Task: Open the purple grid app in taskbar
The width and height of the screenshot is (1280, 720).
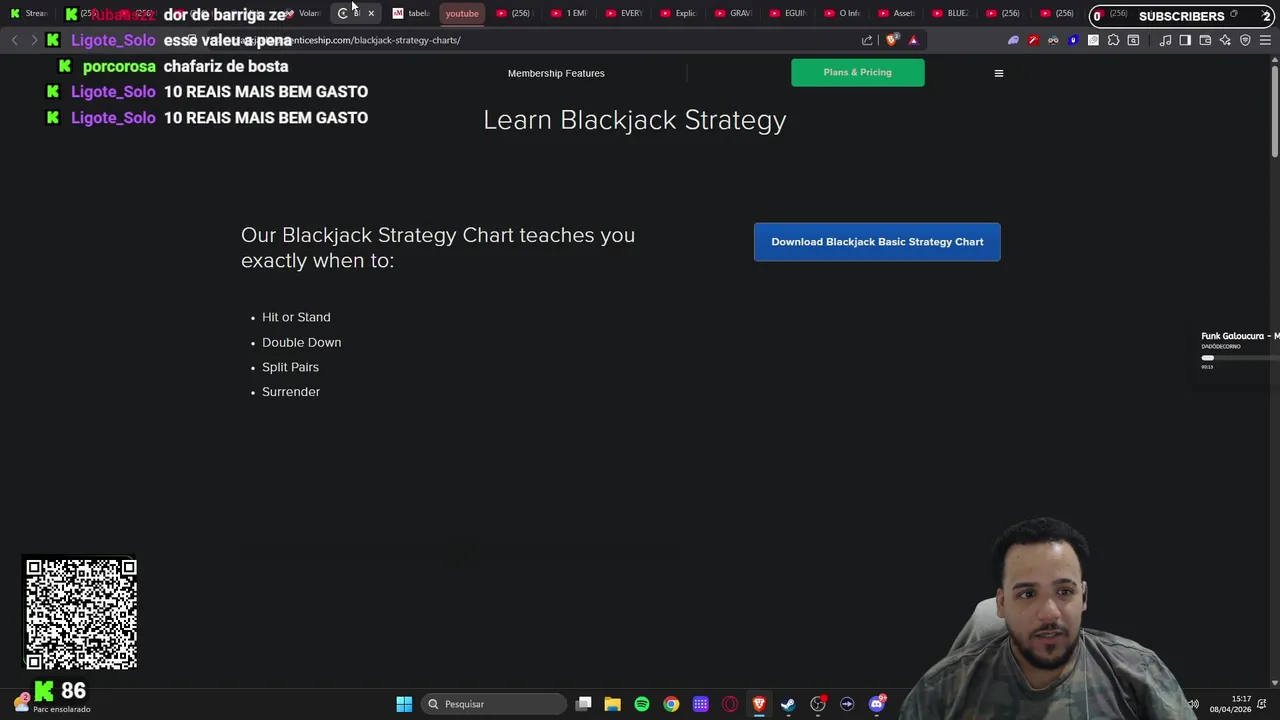Action: (701, 704)
